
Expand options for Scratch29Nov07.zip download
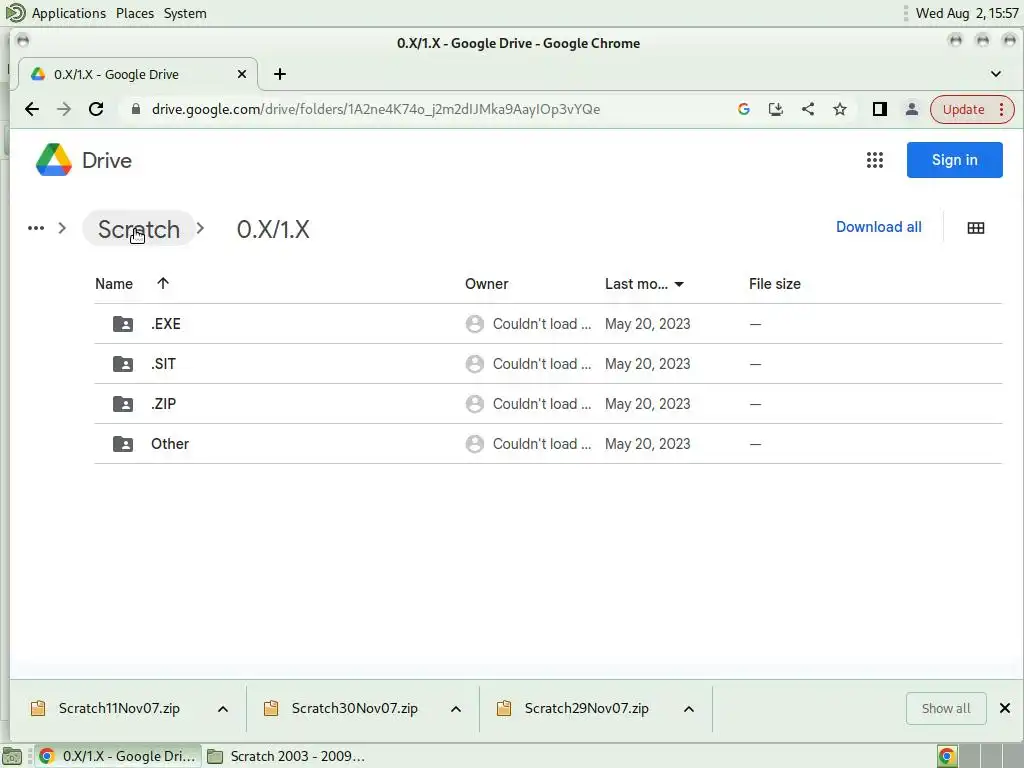click(688, 709)
